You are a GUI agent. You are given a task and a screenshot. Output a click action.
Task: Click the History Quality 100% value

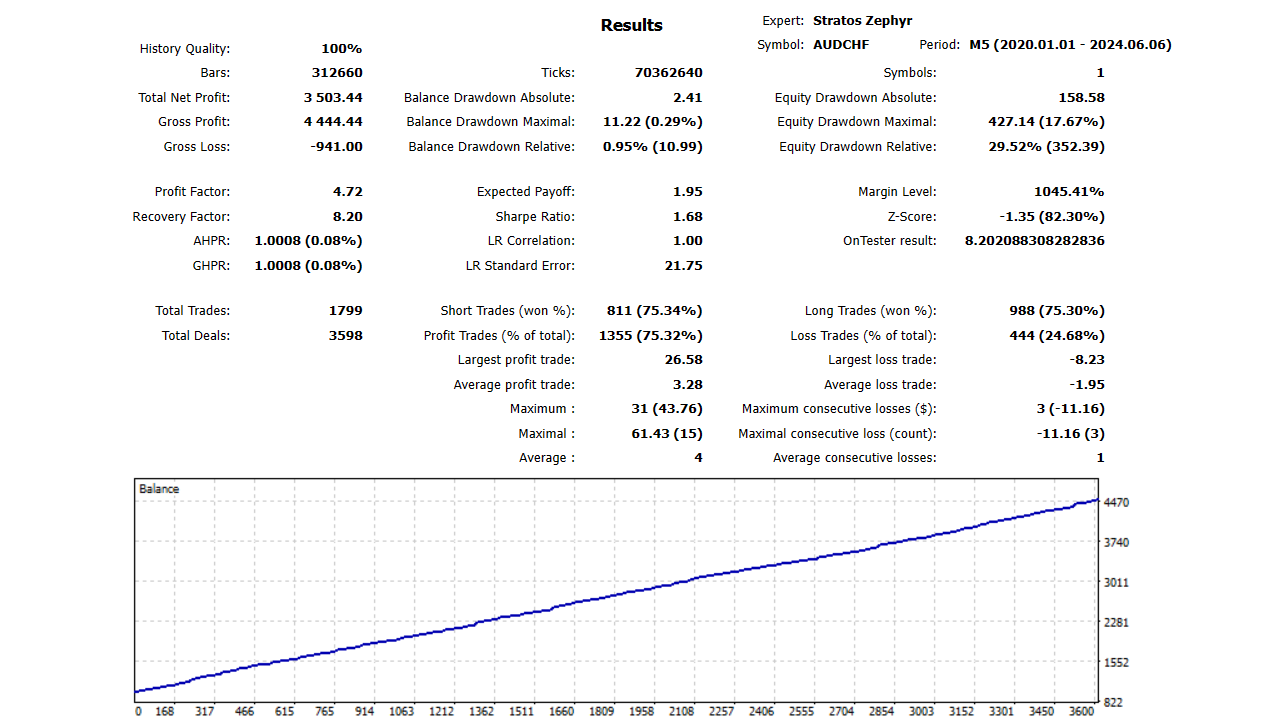coord(342,49)
